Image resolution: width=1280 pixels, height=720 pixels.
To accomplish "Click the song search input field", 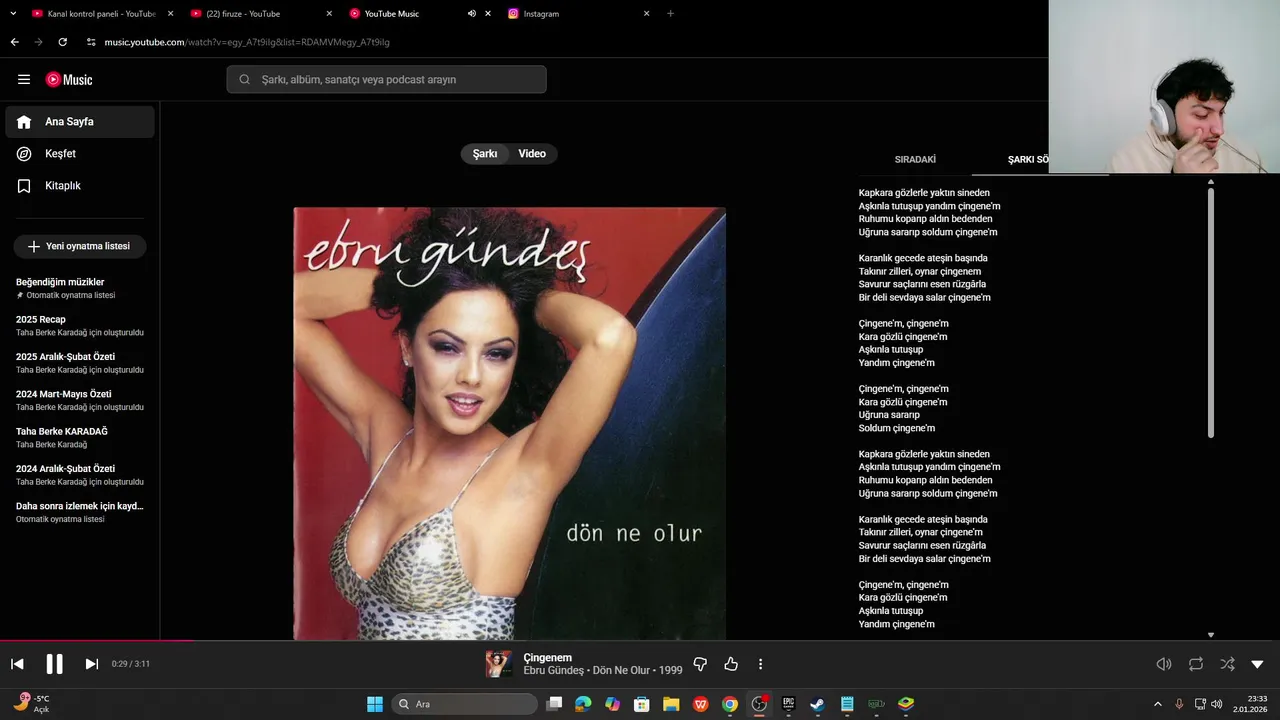I will coord(386,80).
